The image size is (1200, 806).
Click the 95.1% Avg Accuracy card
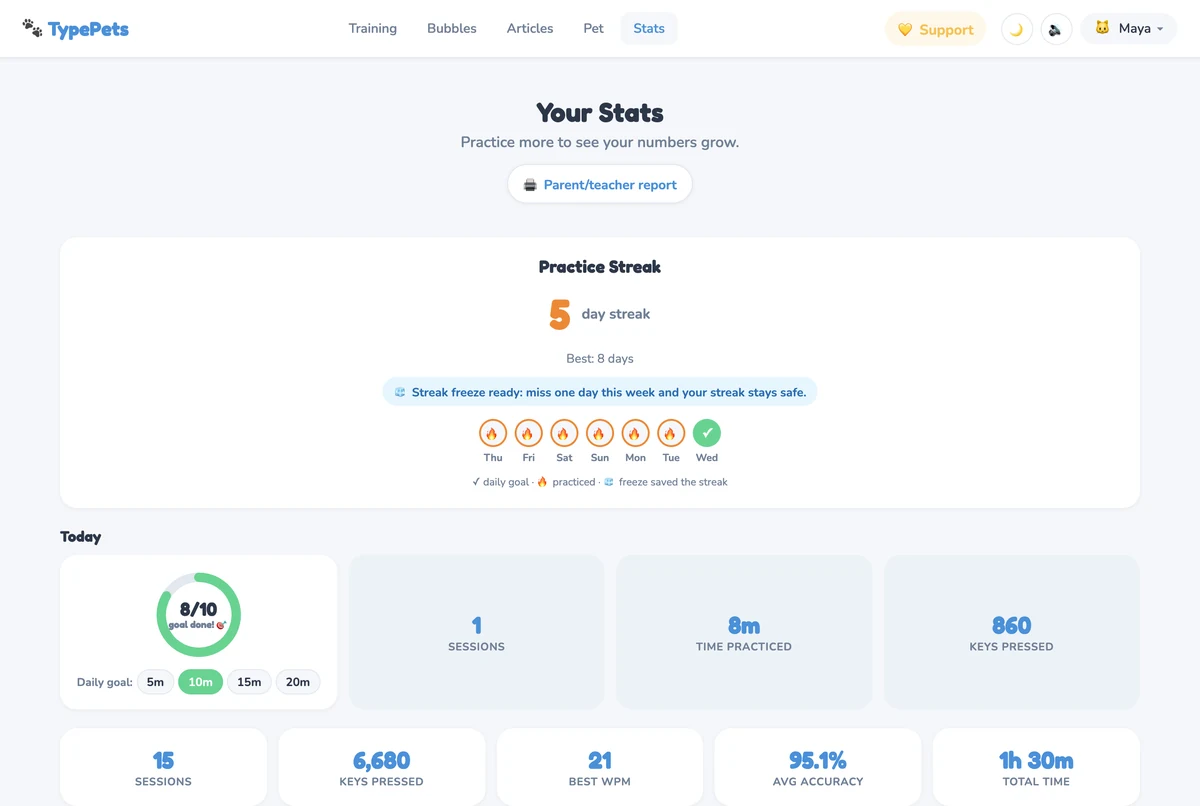coord(818,767)
